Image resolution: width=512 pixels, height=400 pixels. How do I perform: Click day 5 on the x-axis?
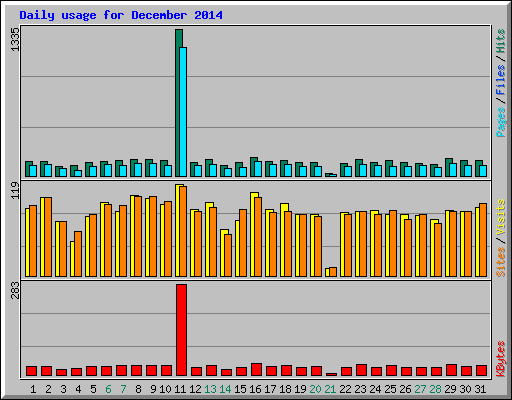pyautogui.click(x=93, y=389)
